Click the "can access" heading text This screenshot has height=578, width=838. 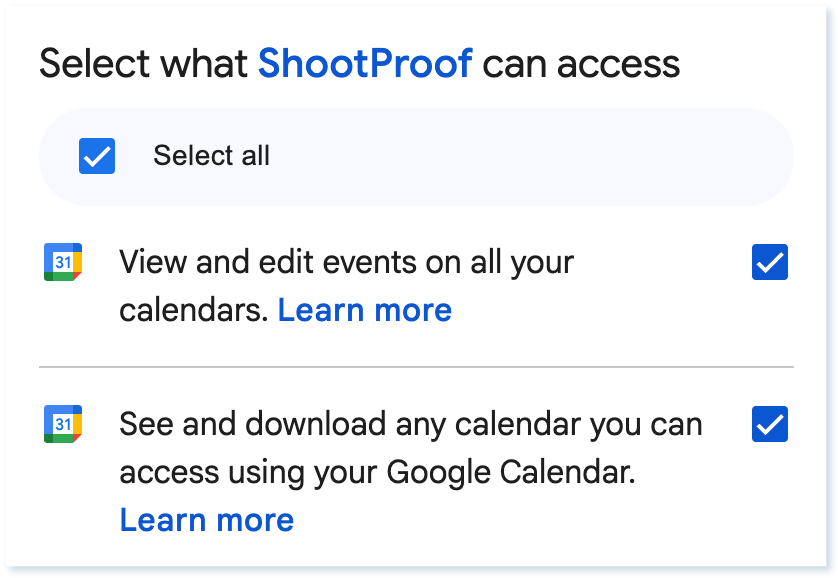click(581, 64)
